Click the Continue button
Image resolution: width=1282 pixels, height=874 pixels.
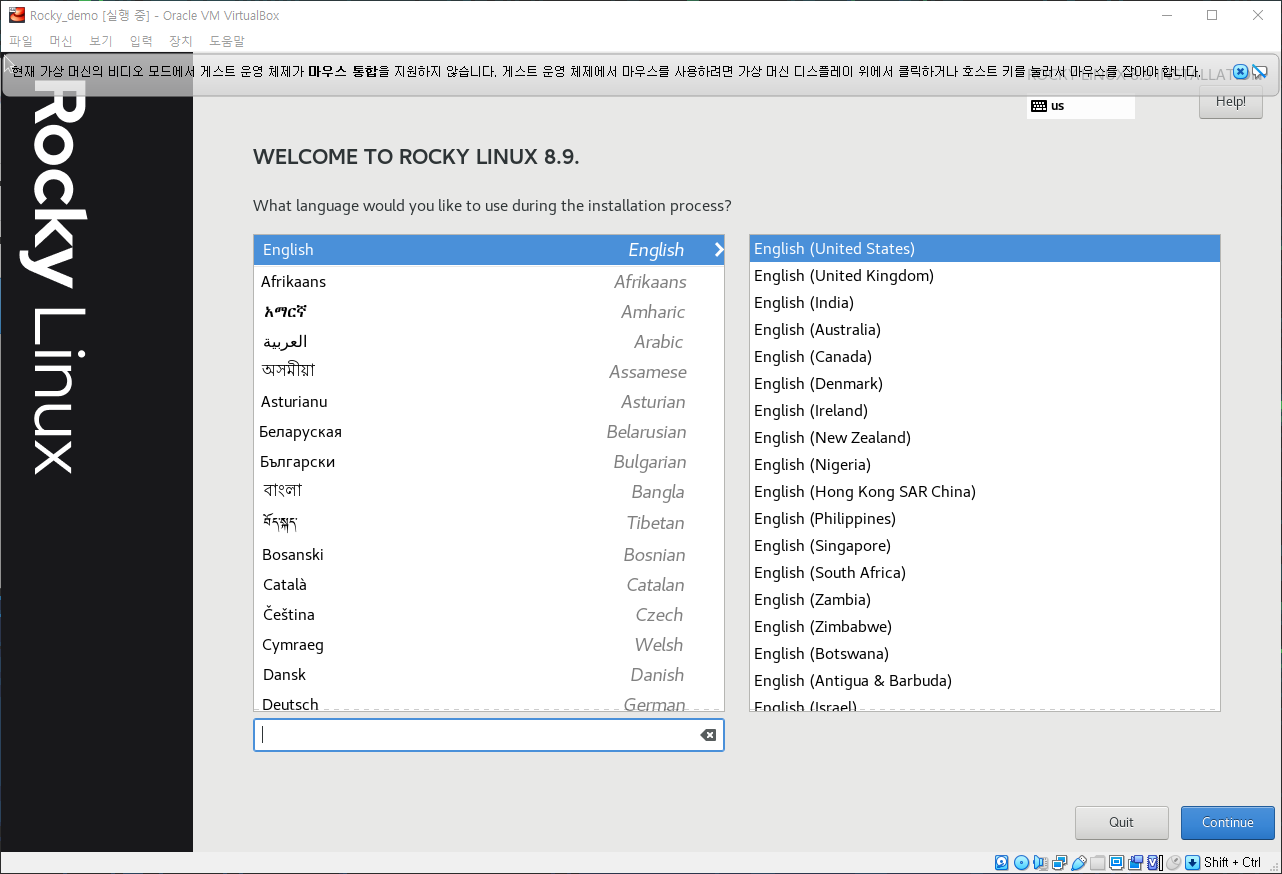(1228, 823)
